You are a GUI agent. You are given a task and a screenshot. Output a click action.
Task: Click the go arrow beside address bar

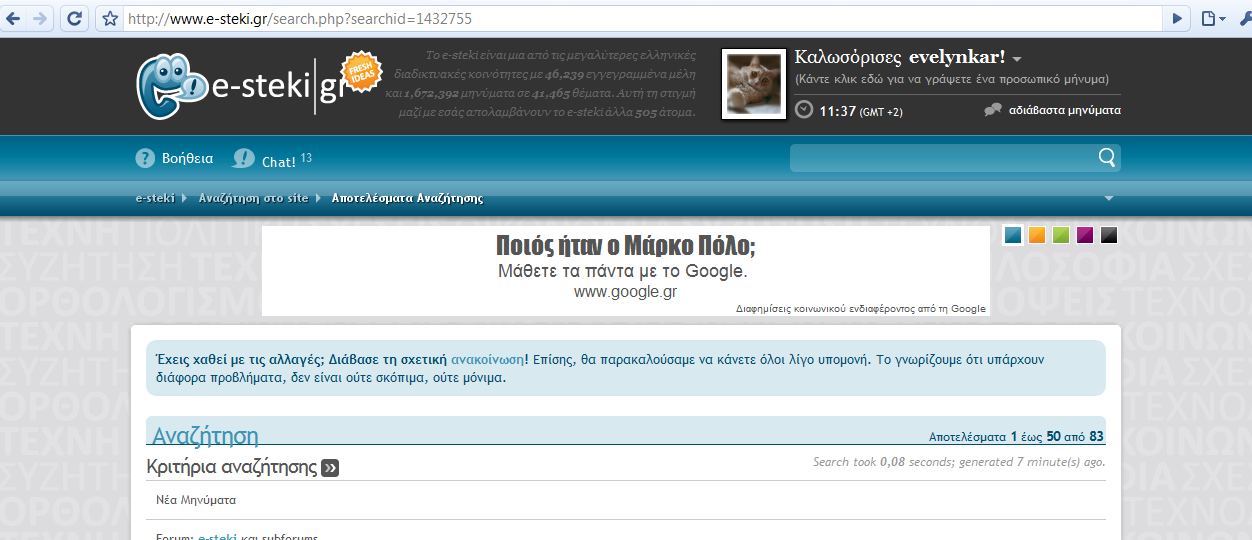(x=1178, y=18)
